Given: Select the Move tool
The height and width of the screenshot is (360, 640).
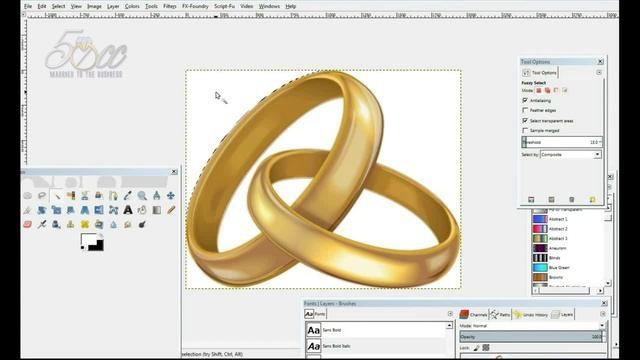Looking at the screenshot, I should click(x=171, y=196).
